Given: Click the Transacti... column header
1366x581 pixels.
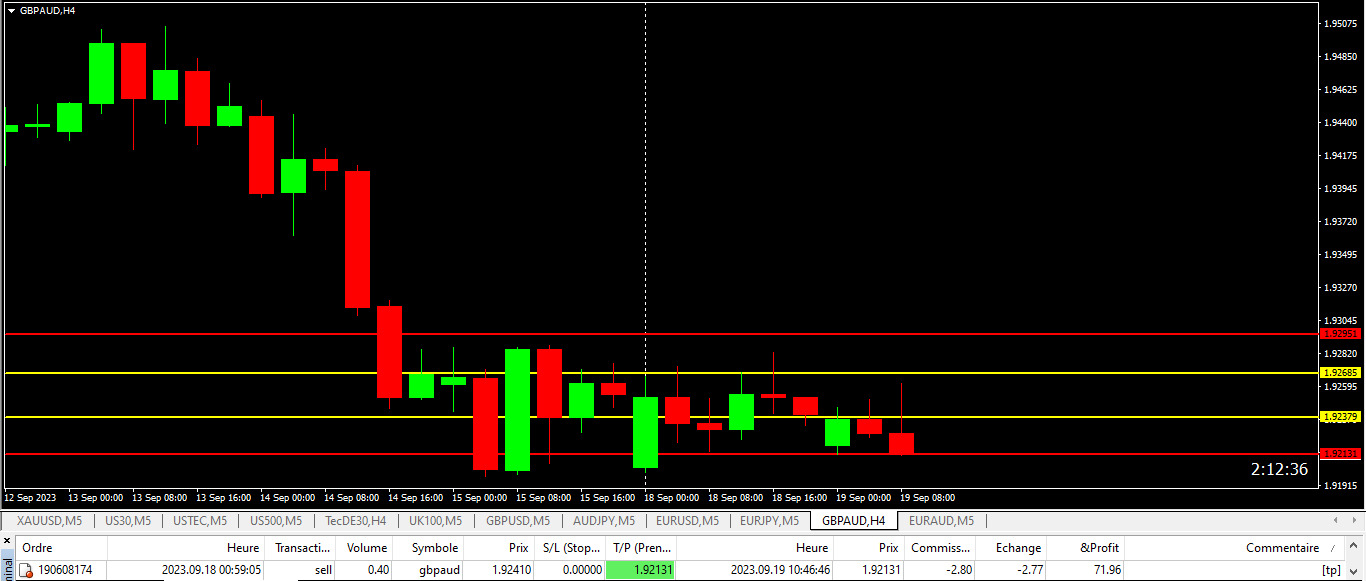Looking at the screenshot, I should [302, 547].
